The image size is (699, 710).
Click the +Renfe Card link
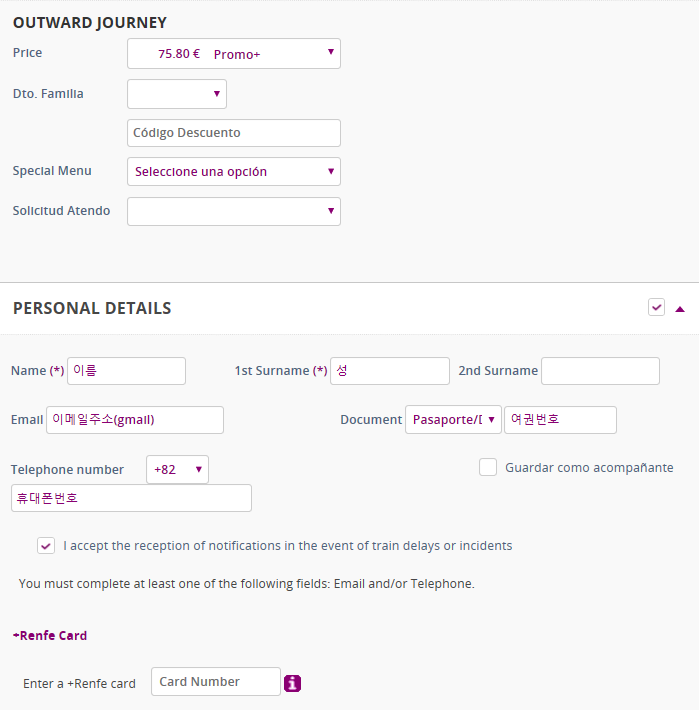click(x=50, y=635)
